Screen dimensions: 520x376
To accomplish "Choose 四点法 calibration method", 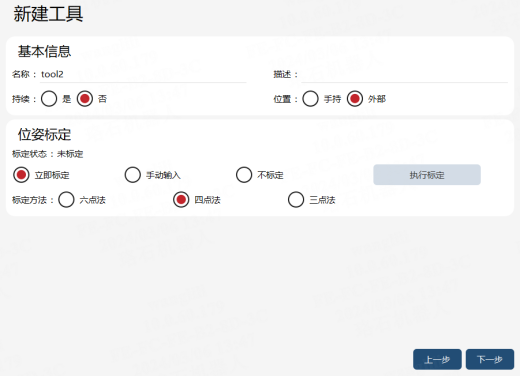I will pyautogui.click(x=181, y=200).
